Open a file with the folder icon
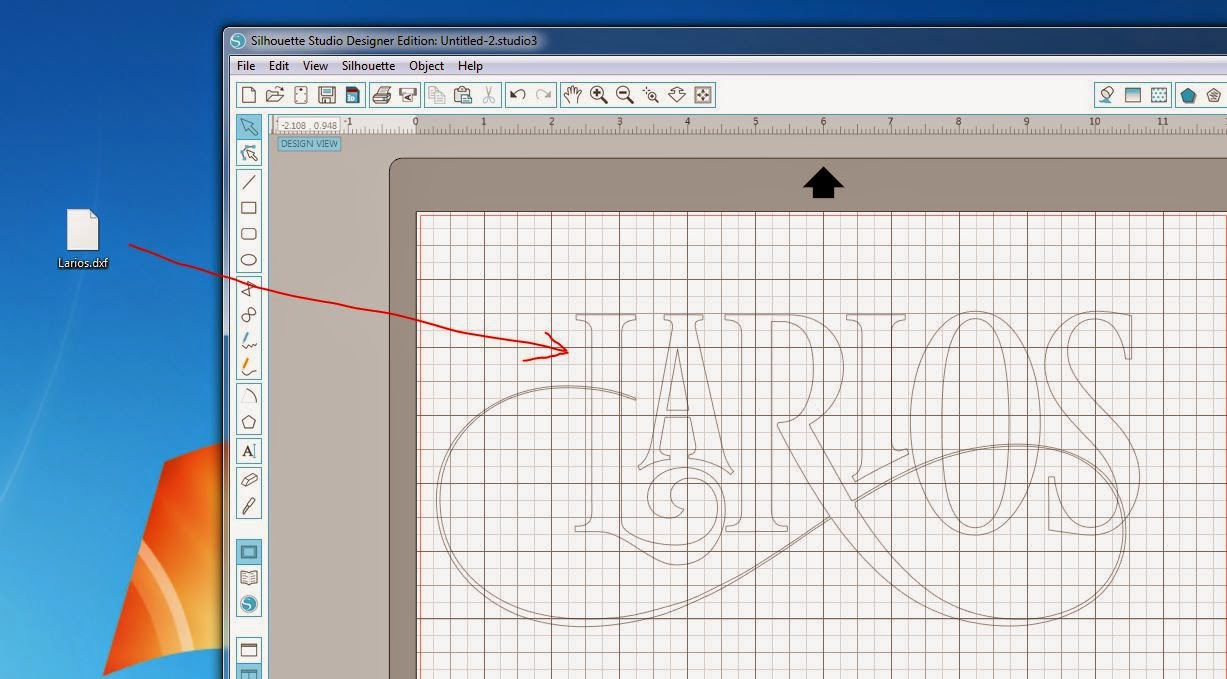Viewport: 1227px width, 679px height. click(275, 95)
